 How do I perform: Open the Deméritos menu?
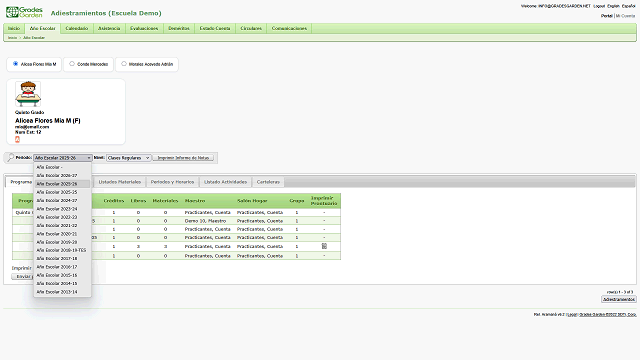[x=179, y=28]
